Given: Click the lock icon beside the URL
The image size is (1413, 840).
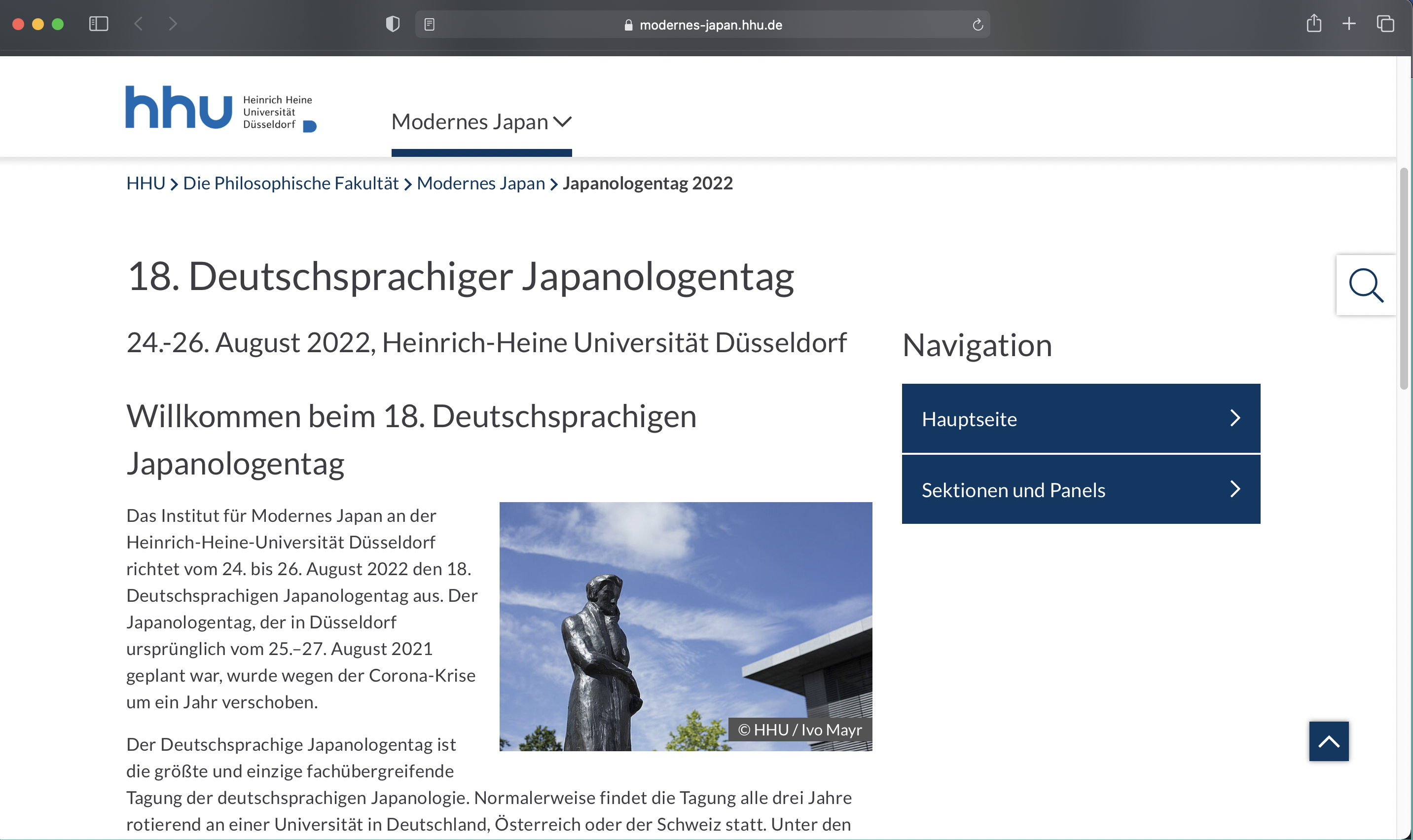Looking at the screenshot, I should pyautogui.click(x=628, y=25).
